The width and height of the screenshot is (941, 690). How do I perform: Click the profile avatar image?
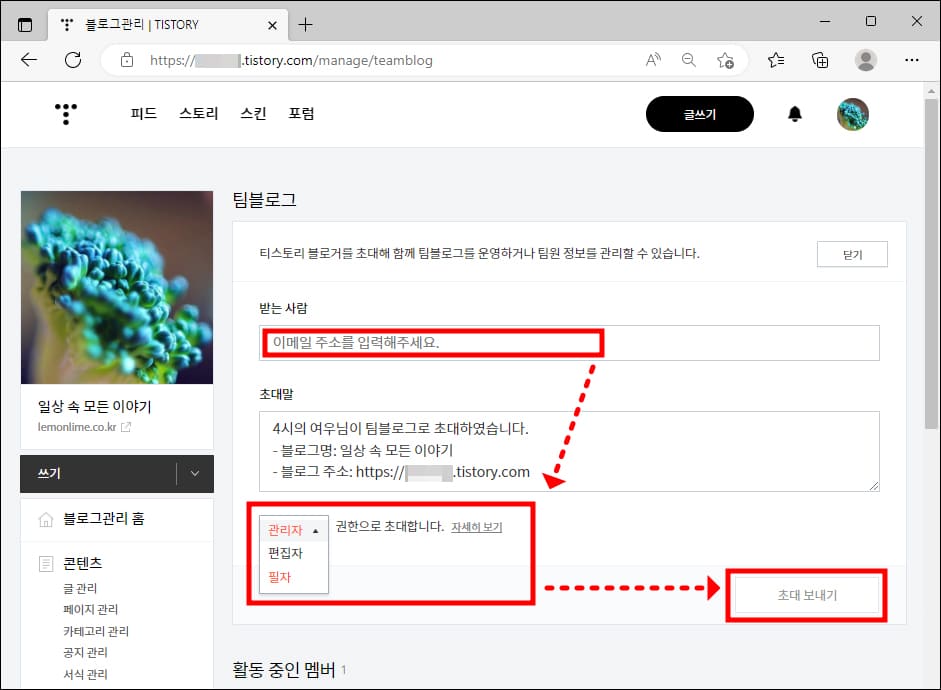[853, 113]
